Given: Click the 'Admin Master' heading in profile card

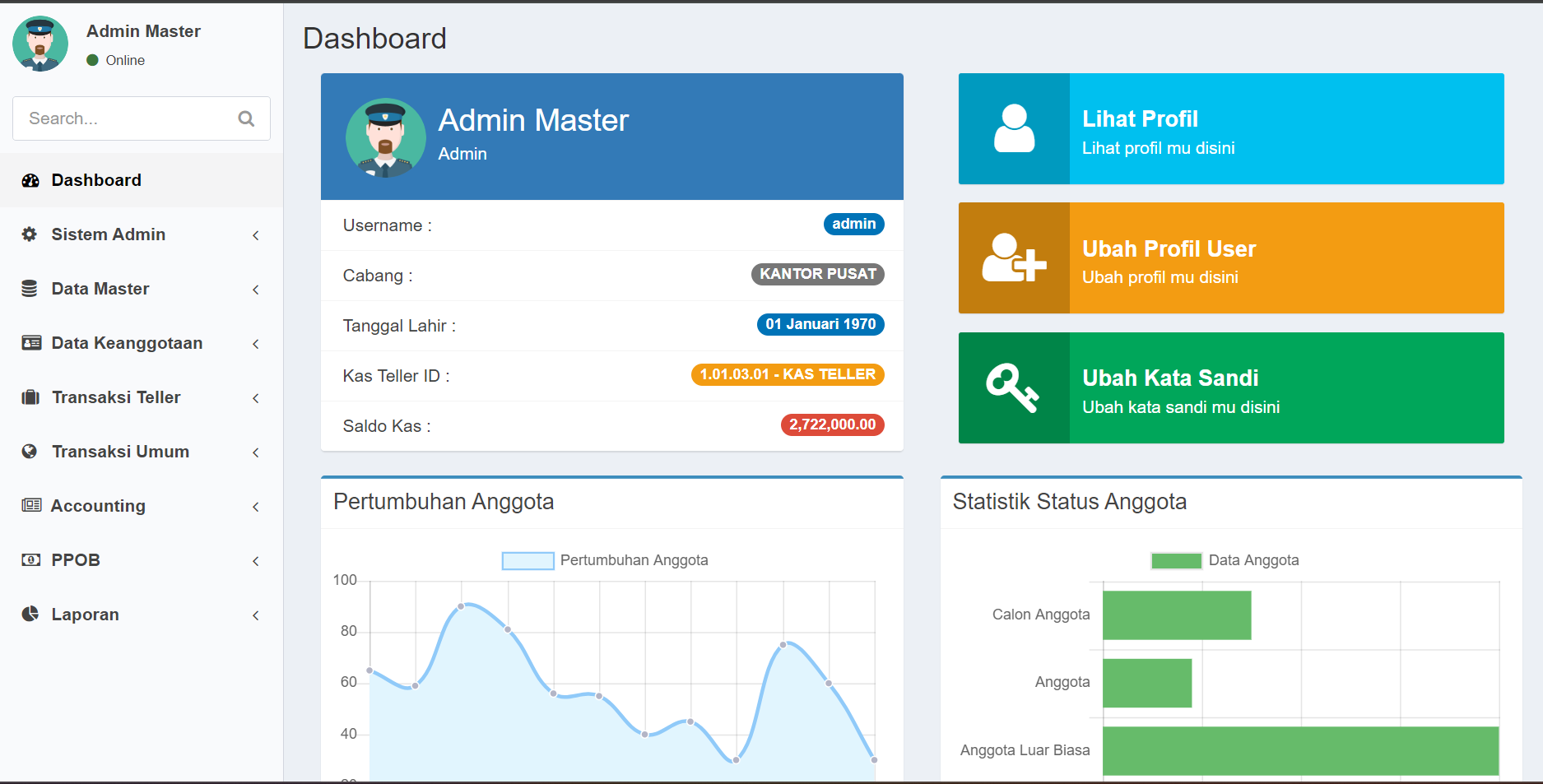Looking at the screenshot, I should (x=533, y=121).
